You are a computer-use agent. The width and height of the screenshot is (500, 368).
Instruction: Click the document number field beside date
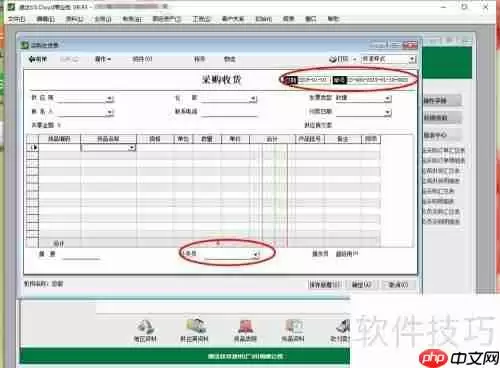click(377, 80)
